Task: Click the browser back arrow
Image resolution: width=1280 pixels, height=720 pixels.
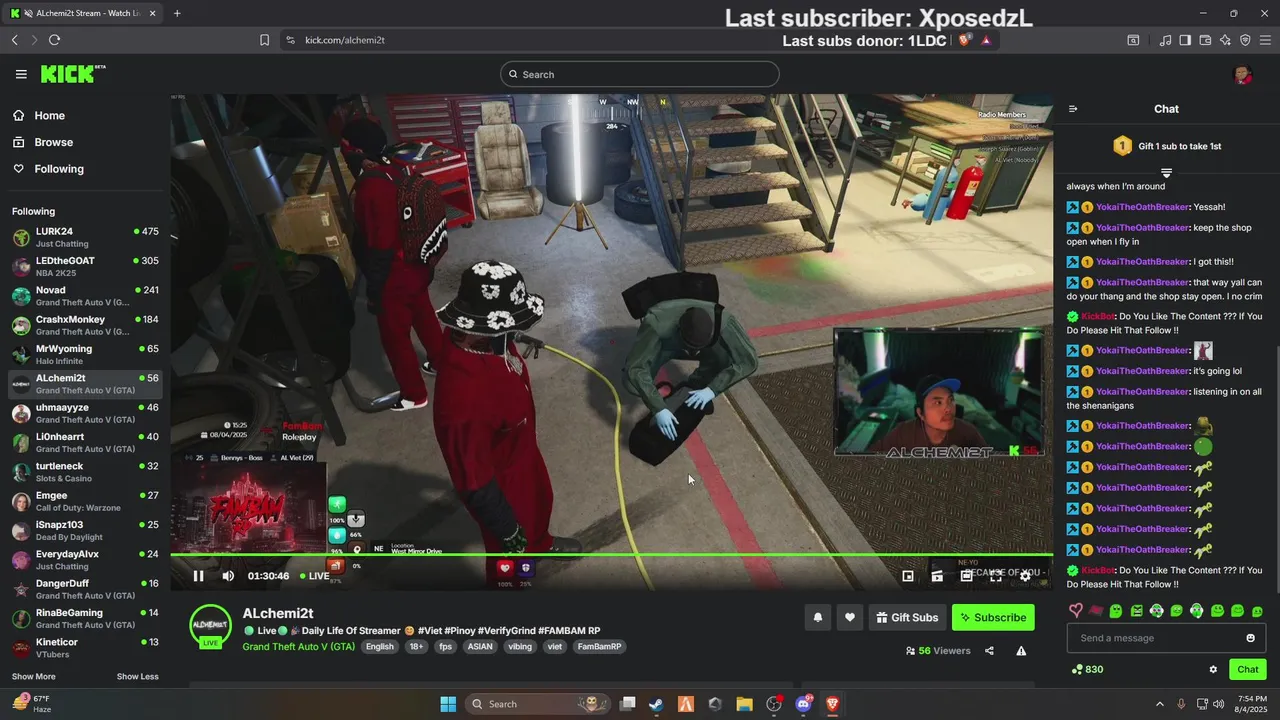Action: tap(14, 40)
